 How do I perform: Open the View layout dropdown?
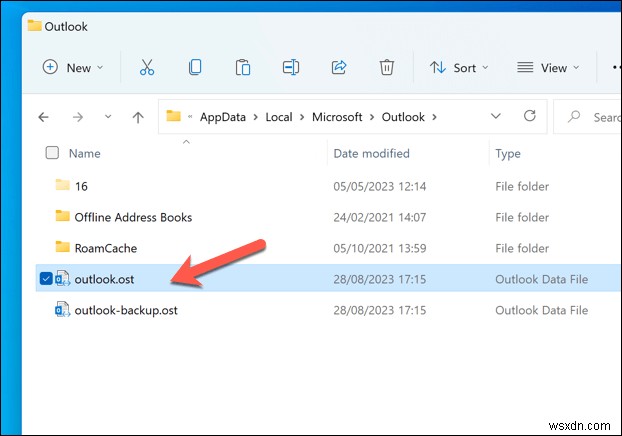(548, 68)
